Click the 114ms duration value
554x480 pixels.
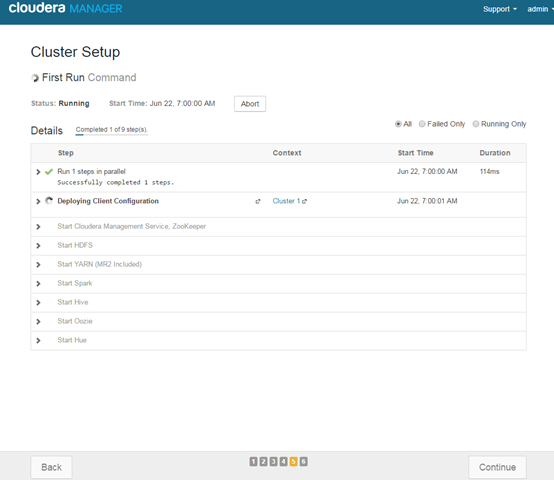pos(489,172)
